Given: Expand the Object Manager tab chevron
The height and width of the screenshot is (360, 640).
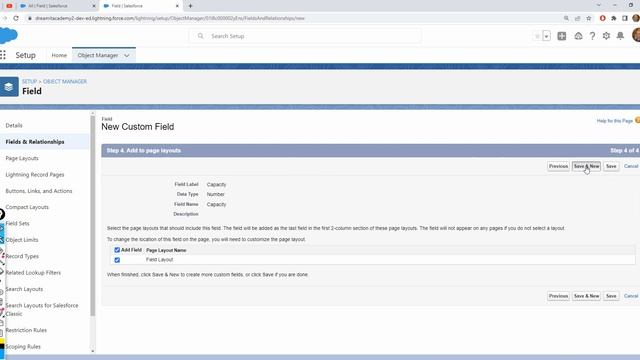Looking at the screenshot, I should coord(127,56).
